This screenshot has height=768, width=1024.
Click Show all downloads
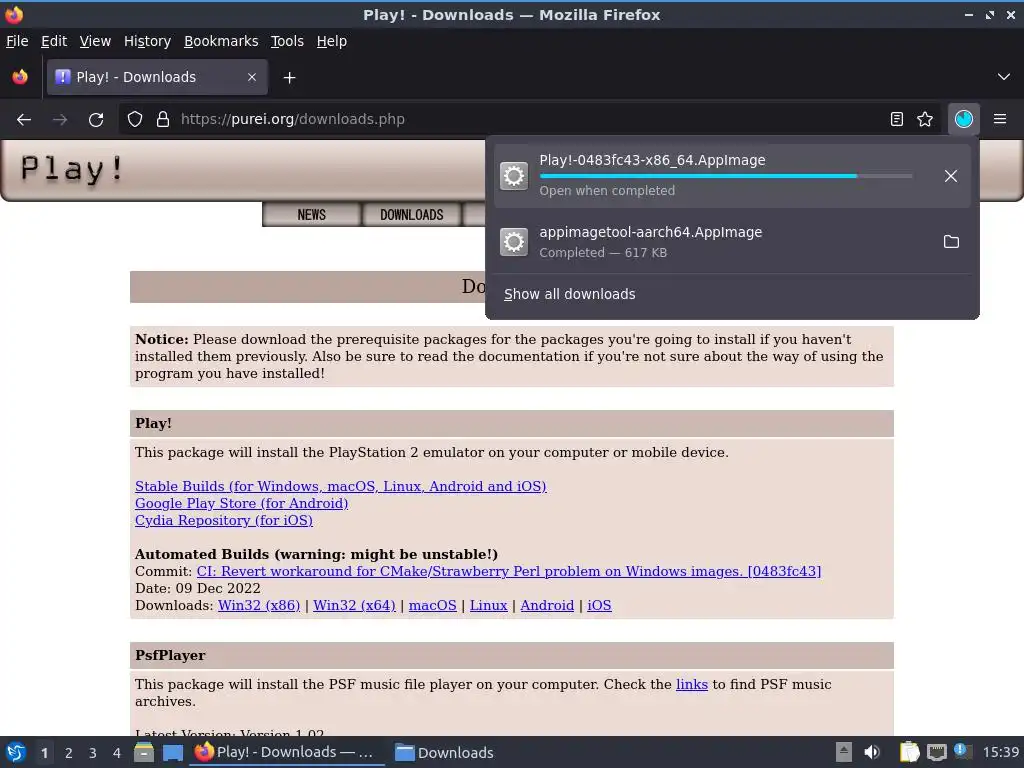(x=569, y=295)
